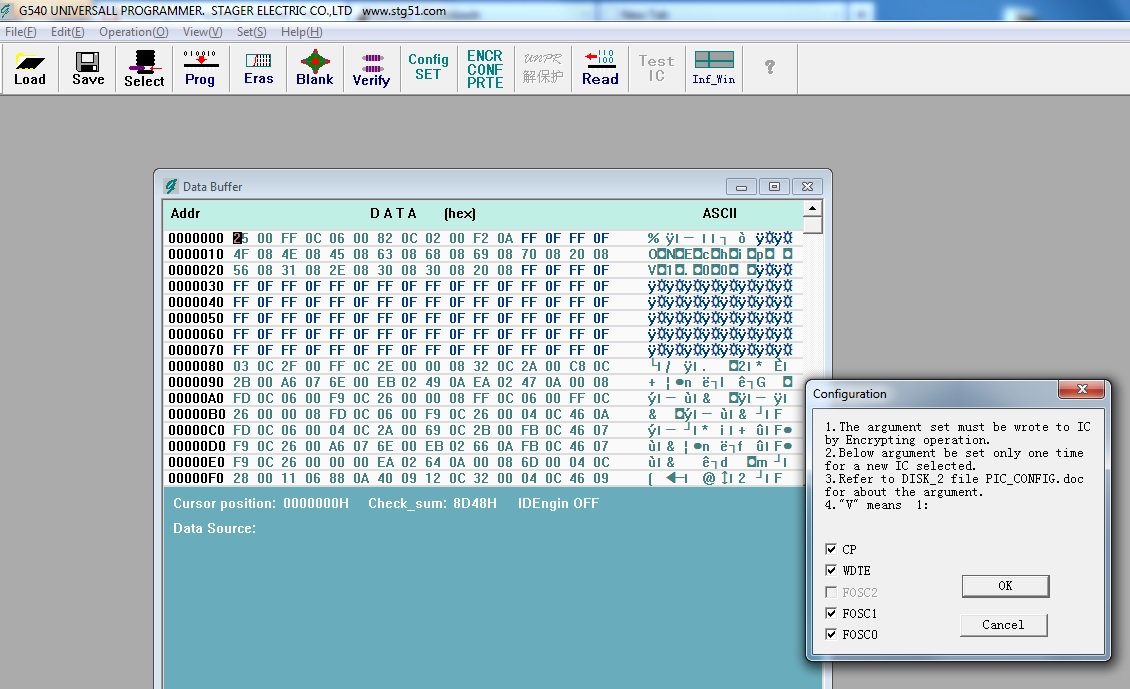Open the Config SET tool

[x=428, y=67]
